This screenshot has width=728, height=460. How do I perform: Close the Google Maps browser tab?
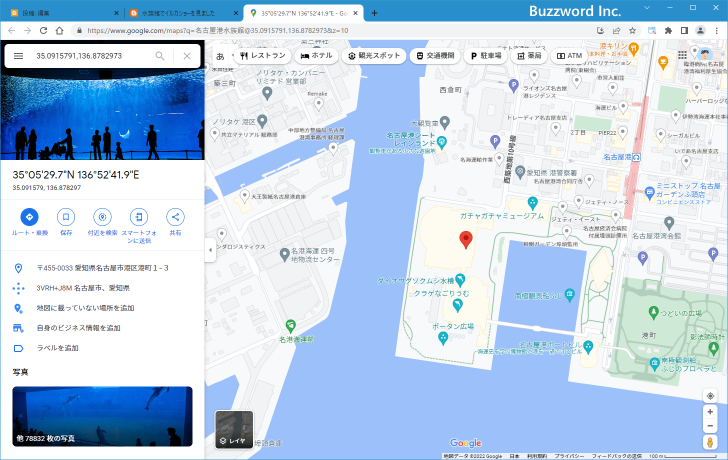pyautogui.click(x=356, y=13)
